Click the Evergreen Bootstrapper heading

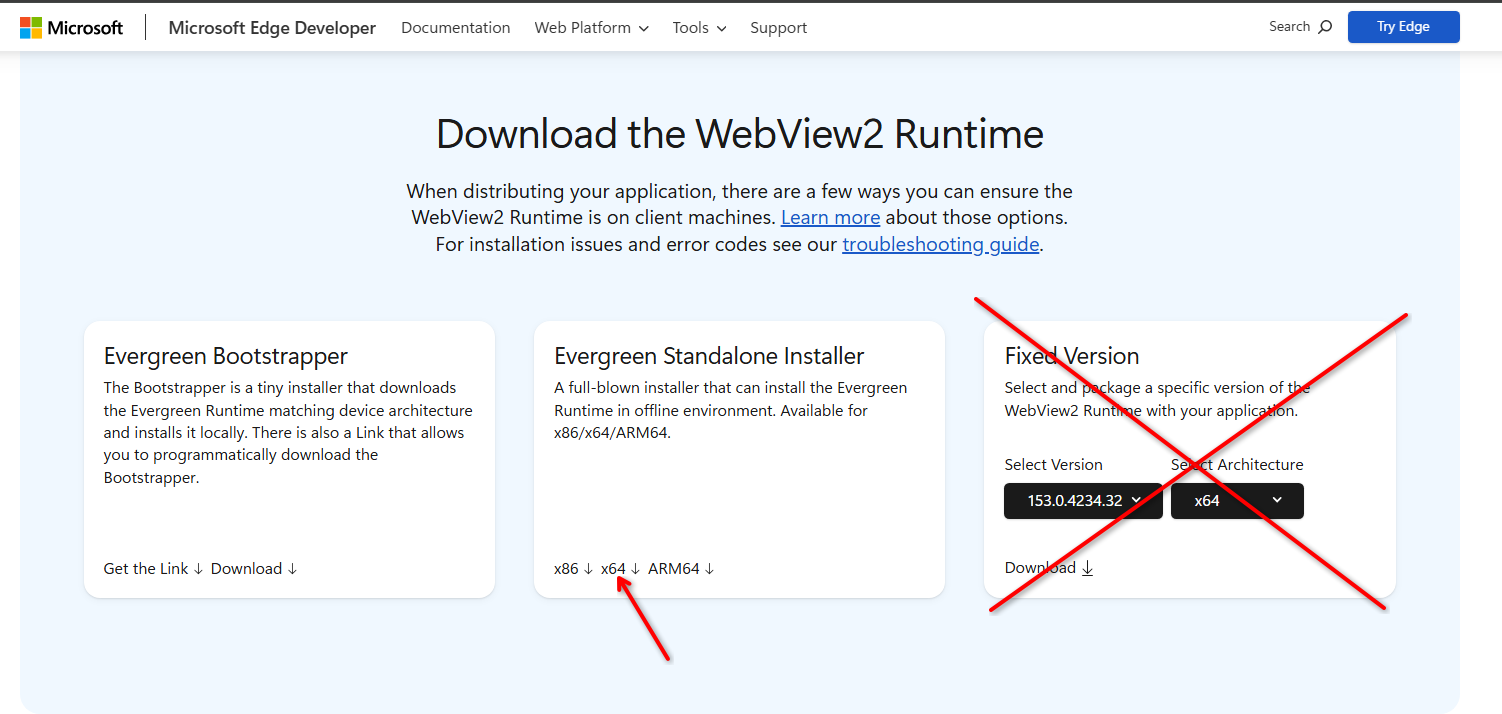point(226,356)
